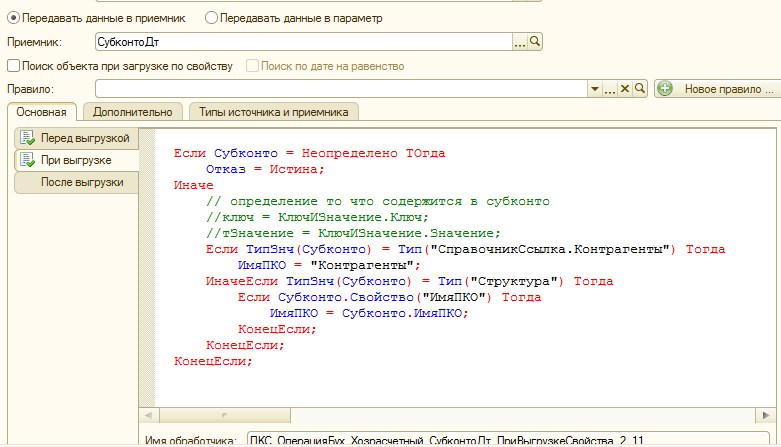Click 'Имя обработчика' input field
Screen dimensions: 781x447
(x=508, y=440)
